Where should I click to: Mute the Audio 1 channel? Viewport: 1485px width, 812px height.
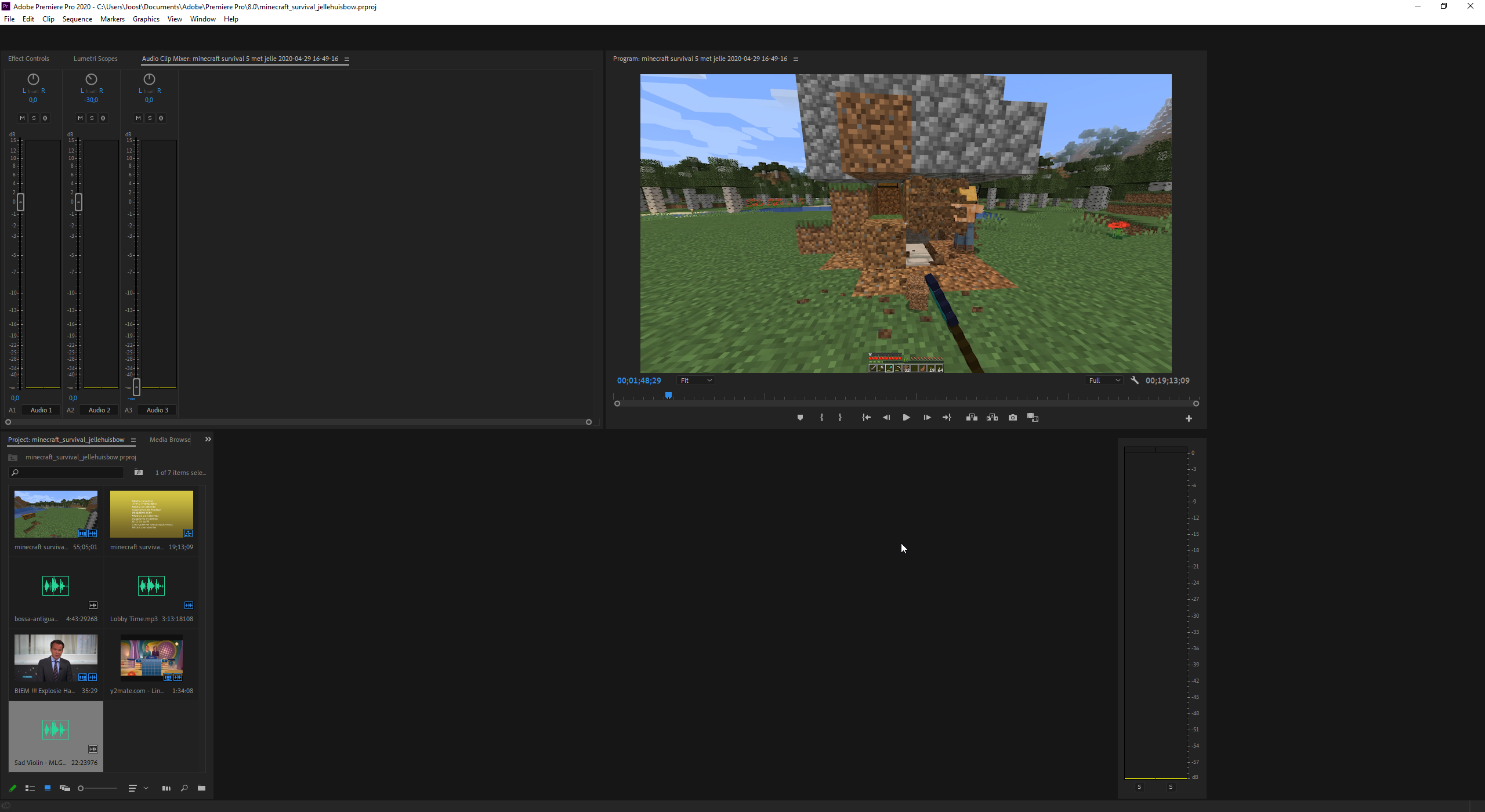pyautogui.click(x=22, y=118)
